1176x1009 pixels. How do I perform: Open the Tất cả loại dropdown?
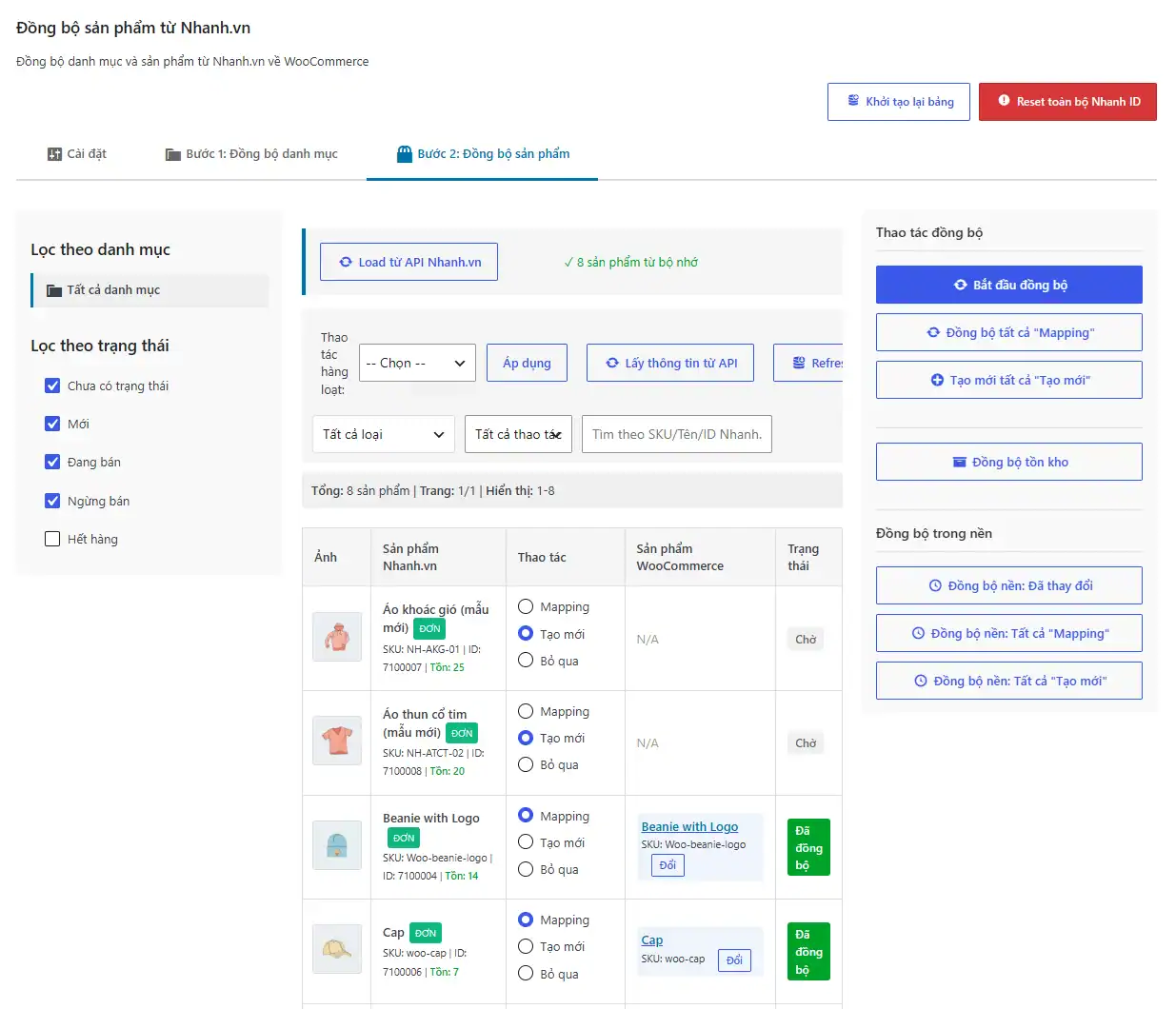pyautogui.click(x=384, y=434)
